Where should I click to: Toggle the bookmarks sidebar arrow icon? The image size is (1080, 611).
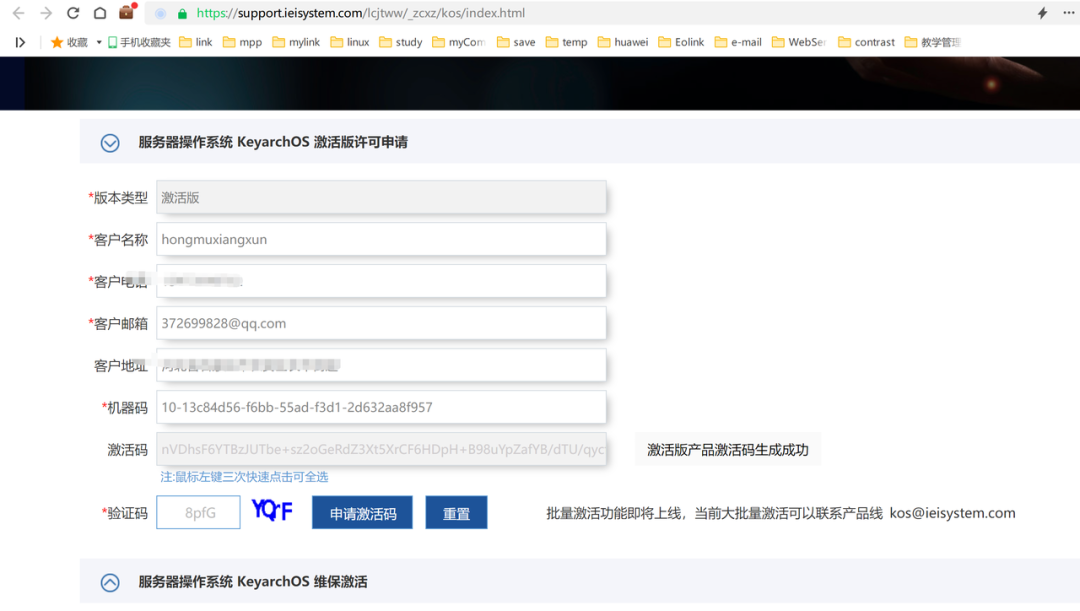pos(20,42)
